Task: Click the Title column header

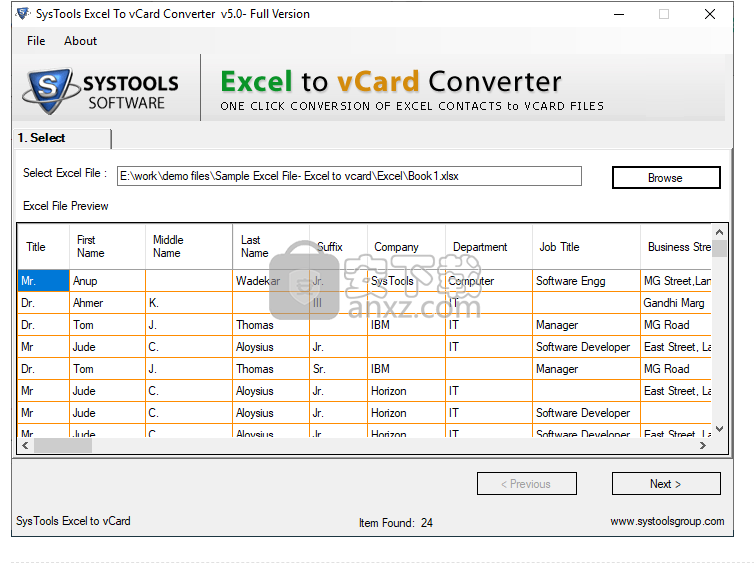Action: 43,247
